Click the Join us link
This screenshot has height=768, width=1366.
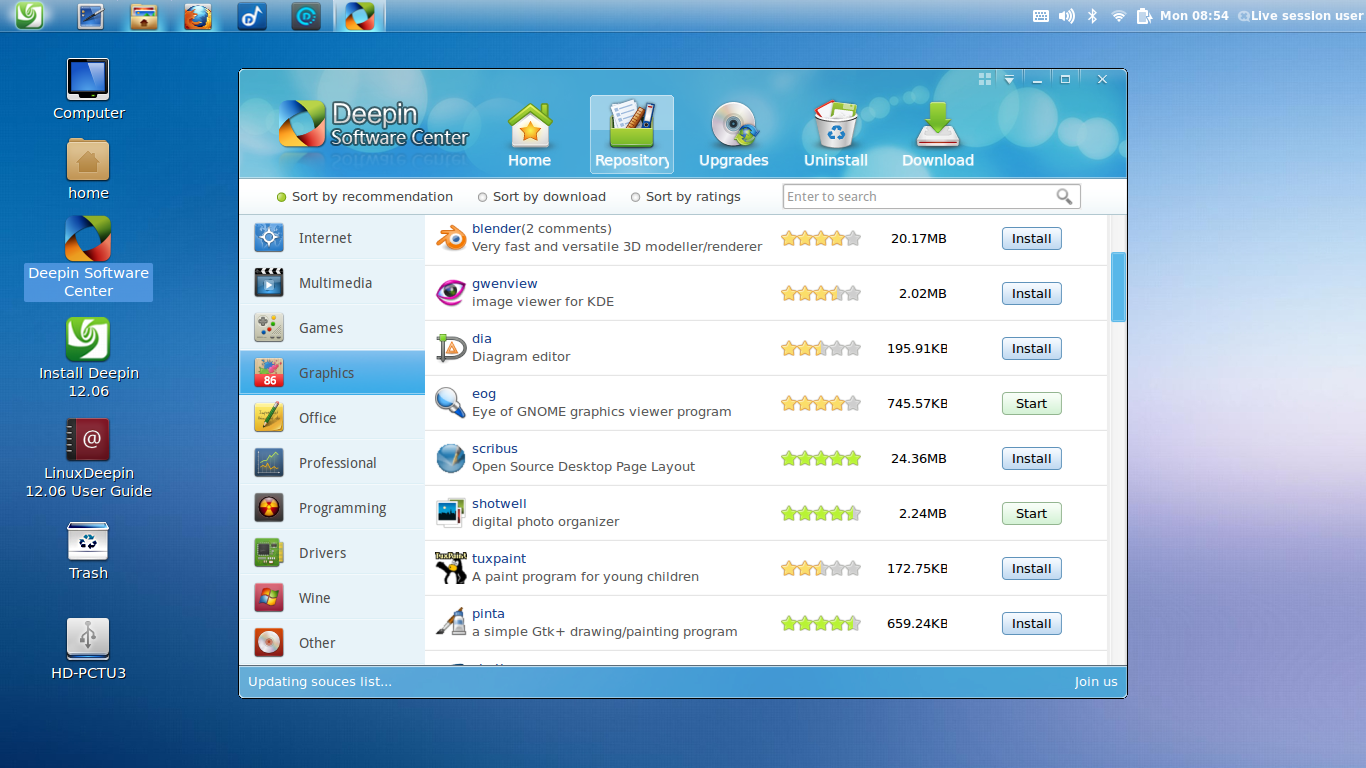[x=1096, y=682]
